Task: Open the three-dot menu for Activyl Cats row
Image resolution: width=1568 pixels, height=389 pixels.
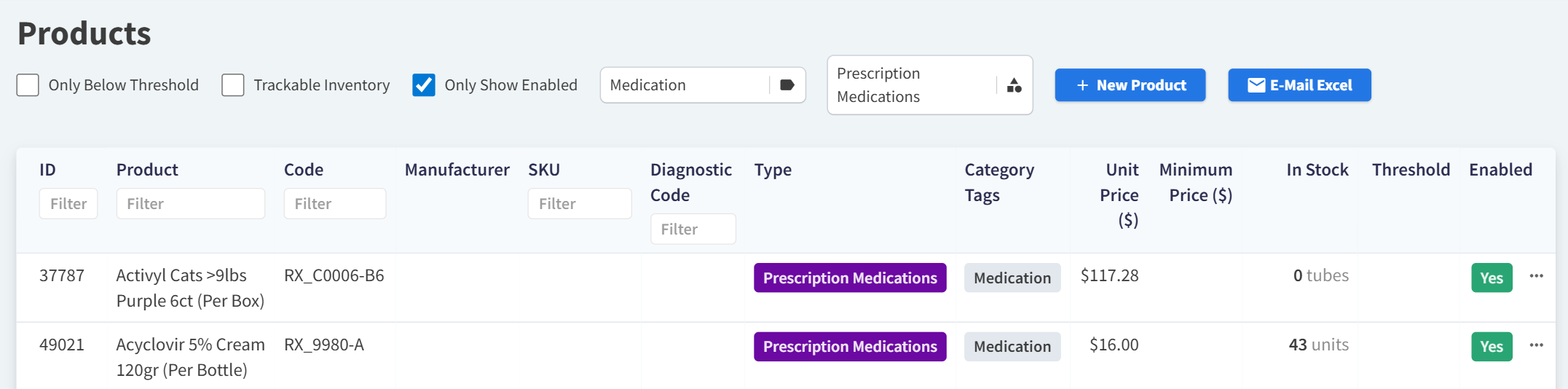Action: pos(1536,276)
